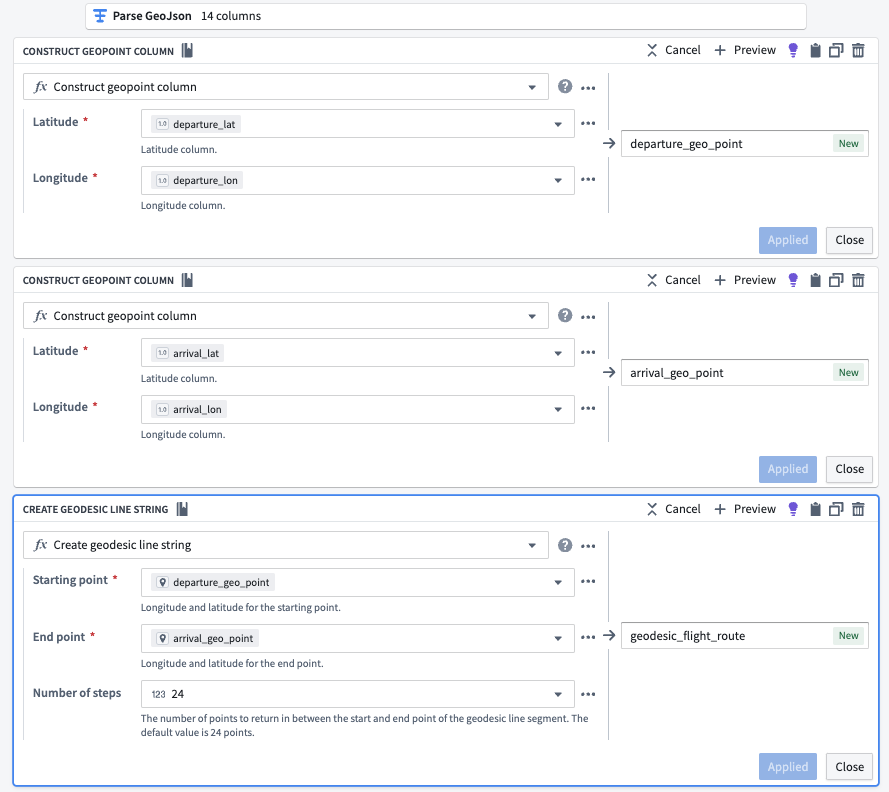
Task: Expand the arrival_lat Latitude dropdown
Action: pyautogui.click(x=558, y=353)
